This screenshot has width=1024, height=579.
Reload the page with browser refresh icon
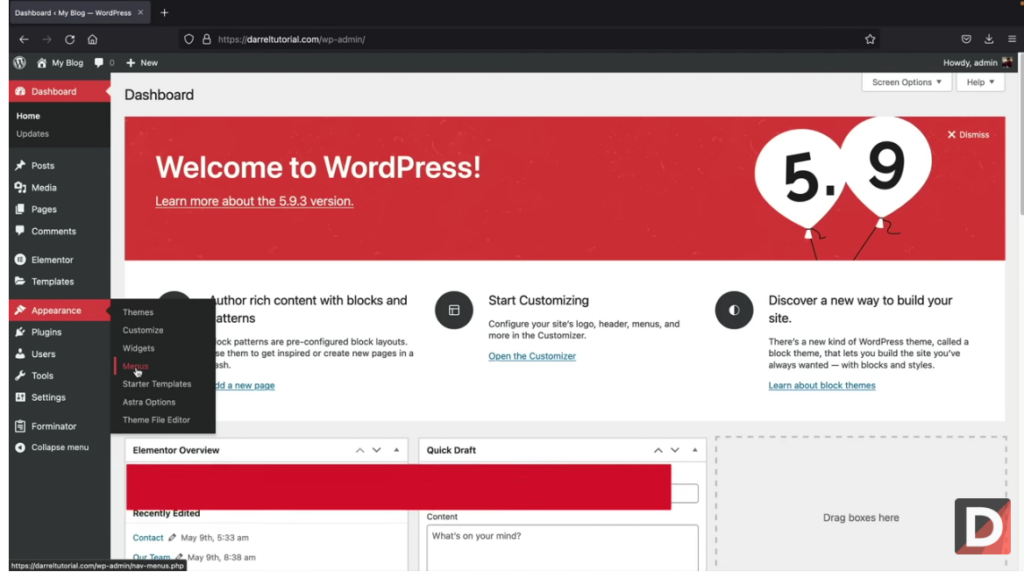[70, 39]
